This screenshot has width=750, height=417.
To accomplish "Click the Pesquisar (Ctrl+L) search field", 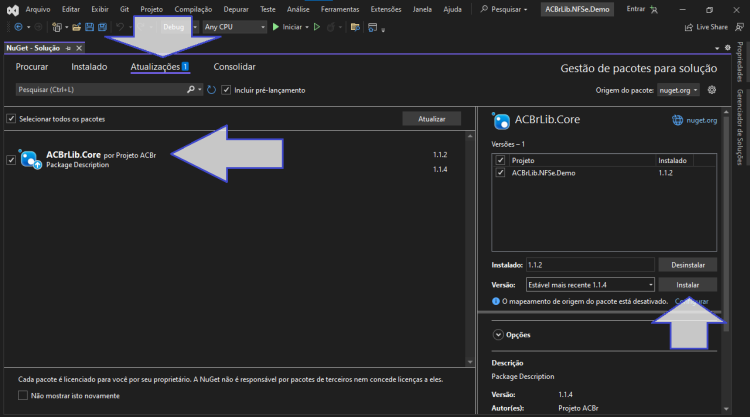I will [x=101, y=89].
